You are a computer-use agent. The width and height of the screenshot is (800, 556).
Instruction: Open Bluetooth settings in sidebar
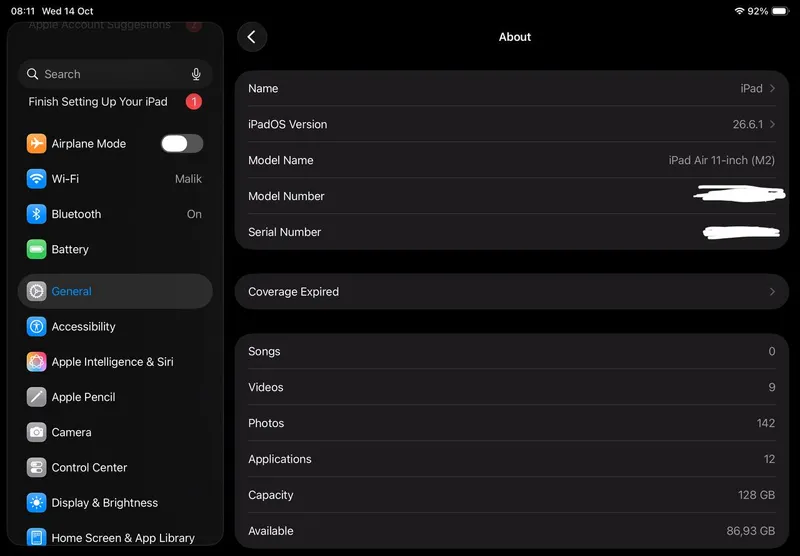click(x=115, y=214)
